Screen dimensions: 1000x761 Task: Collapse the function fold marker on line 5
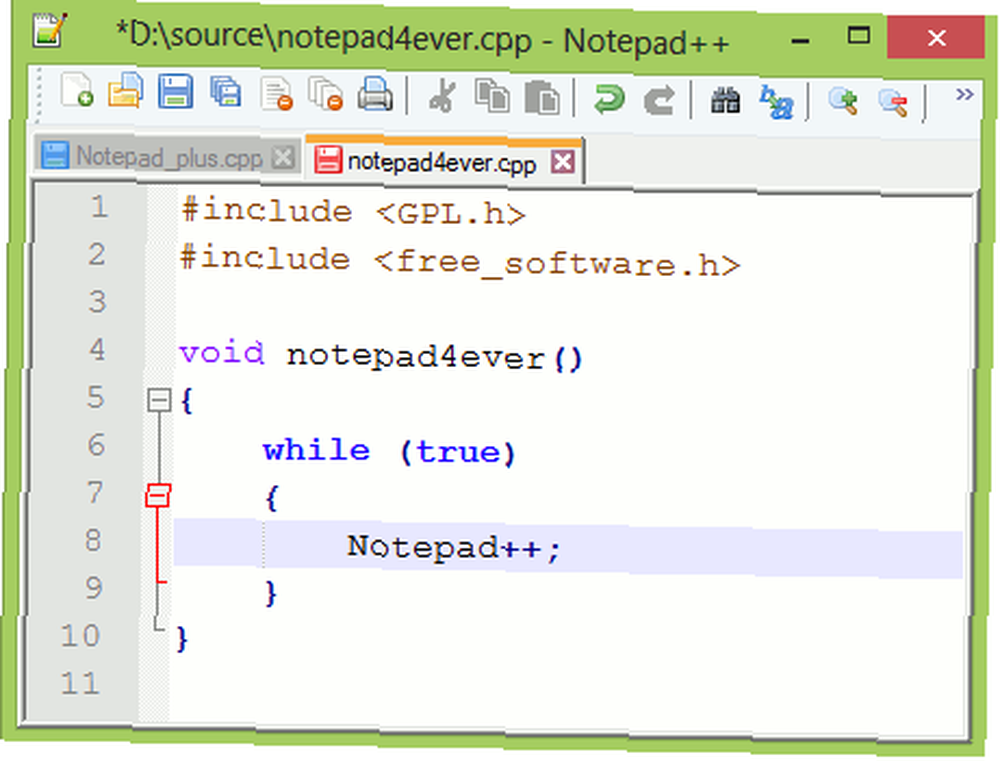pos(159,401)
